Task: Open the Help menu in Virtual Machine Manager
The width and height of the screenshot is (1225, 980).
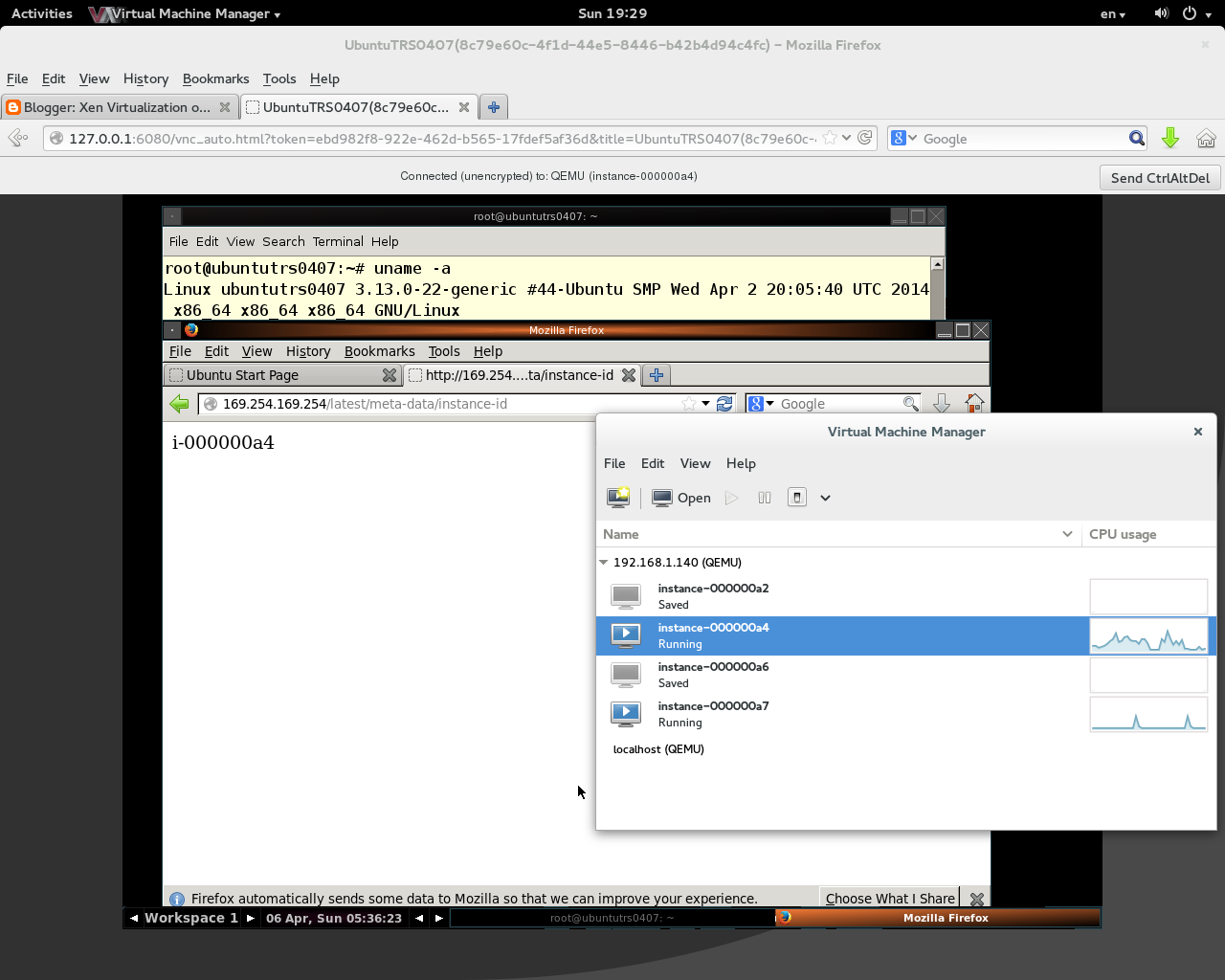Action: click(x=741, y=463)
